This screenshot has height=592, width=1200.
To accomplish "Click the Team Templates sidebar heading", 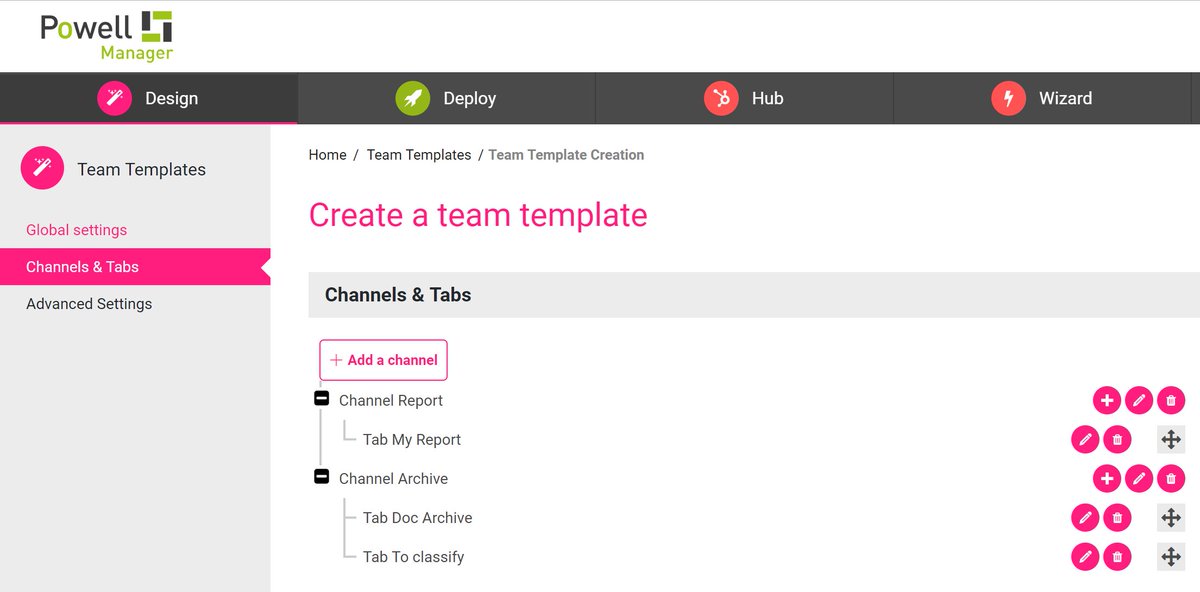I will click(141, 169).
